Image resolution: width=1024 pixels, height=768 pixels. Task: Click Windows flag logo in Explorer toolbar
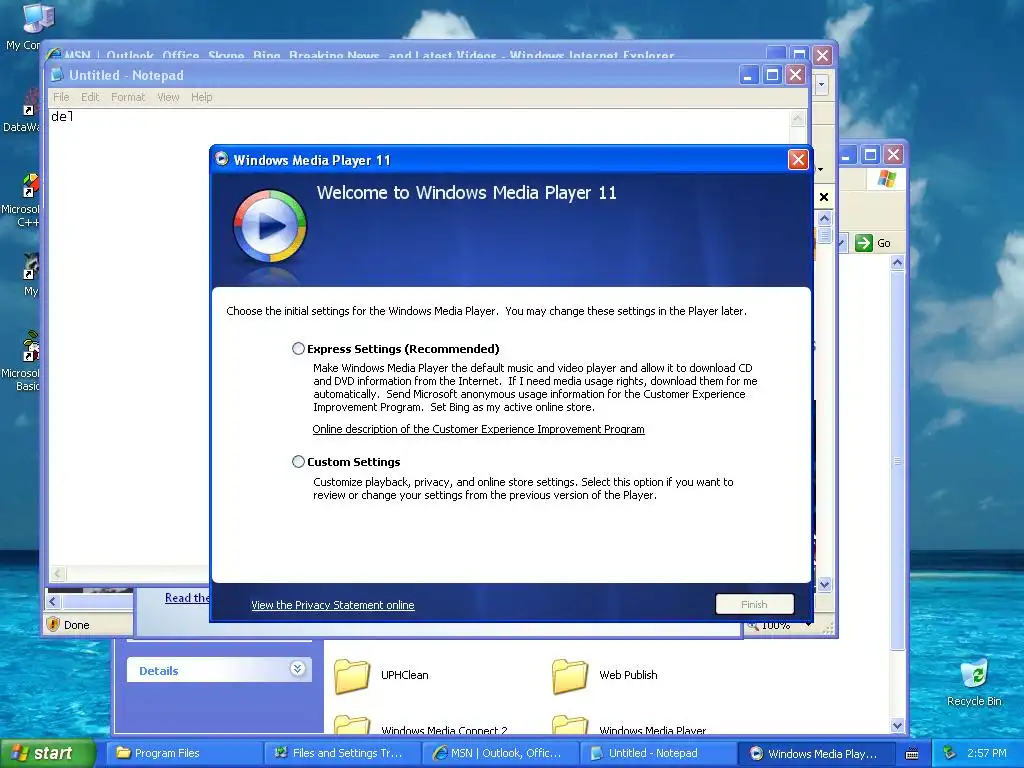tap(886, 178)
